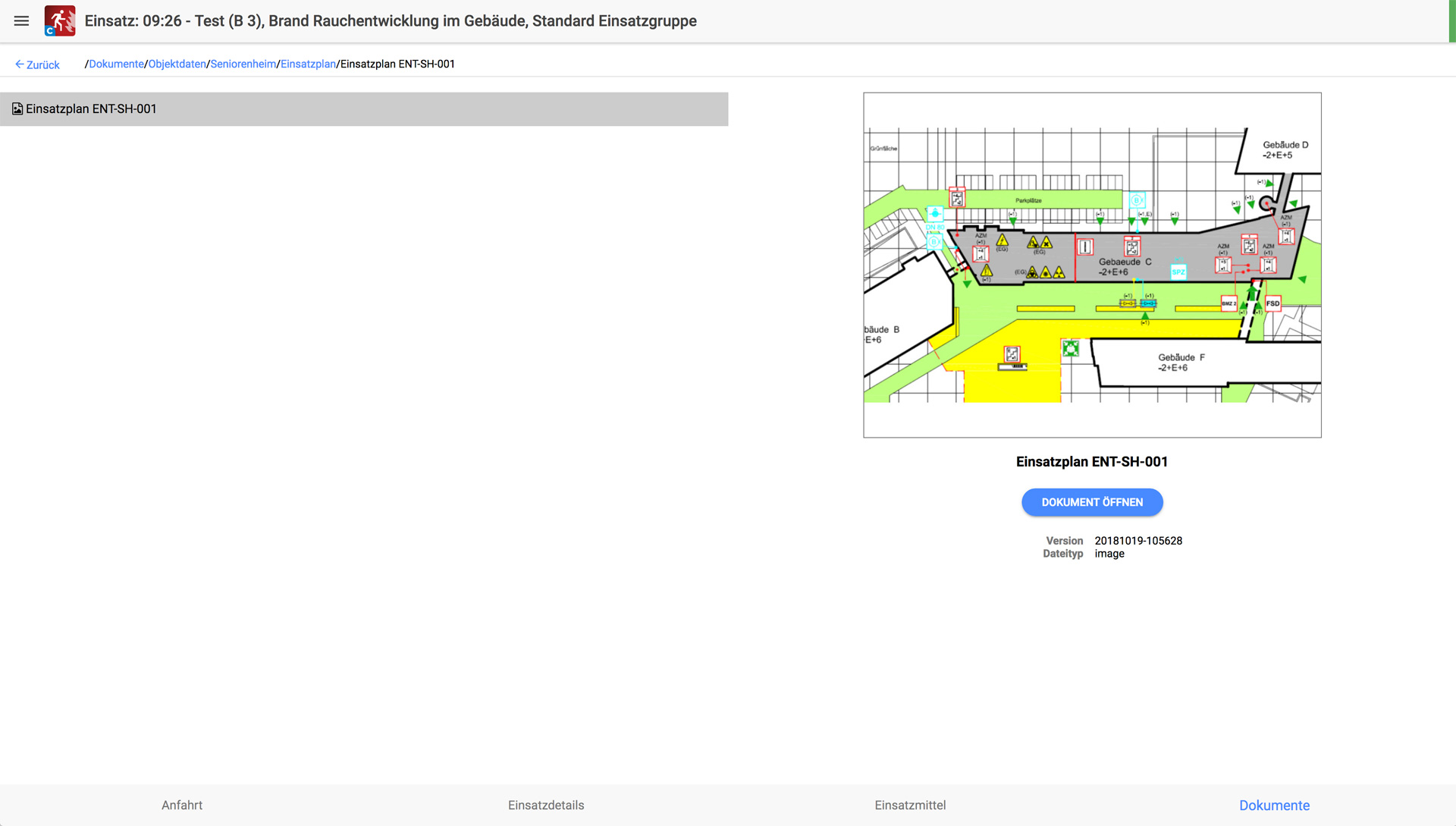
Task: Click current breadcrumb Einsatzplan ENT-SH-001
Action: click(397, 64)
